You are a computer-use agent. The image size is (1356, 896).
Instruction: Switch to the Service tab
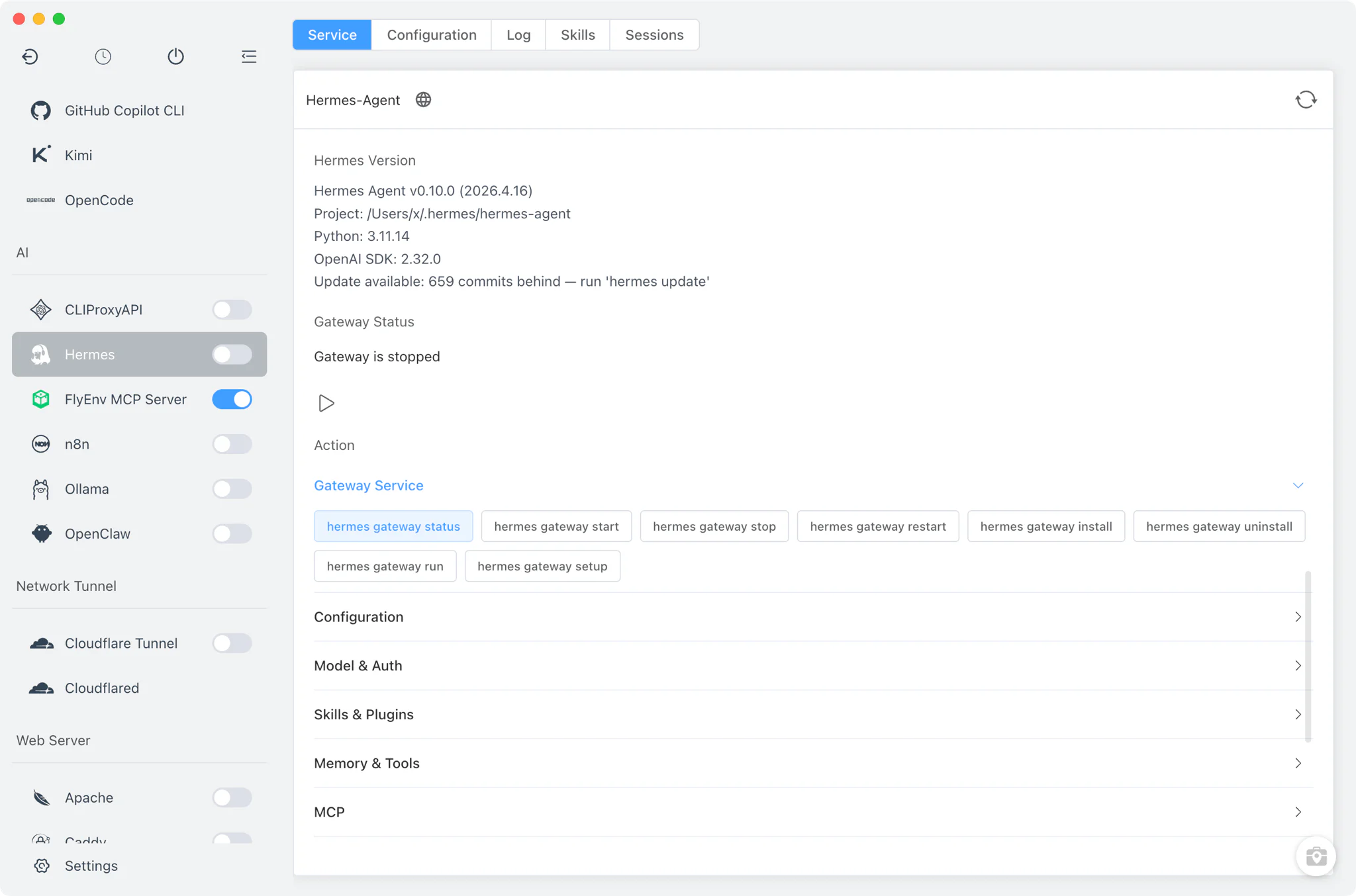332,34
